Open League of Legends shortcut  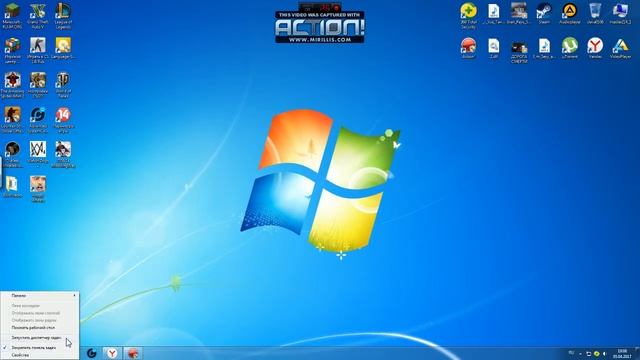[x=63, y=16]
